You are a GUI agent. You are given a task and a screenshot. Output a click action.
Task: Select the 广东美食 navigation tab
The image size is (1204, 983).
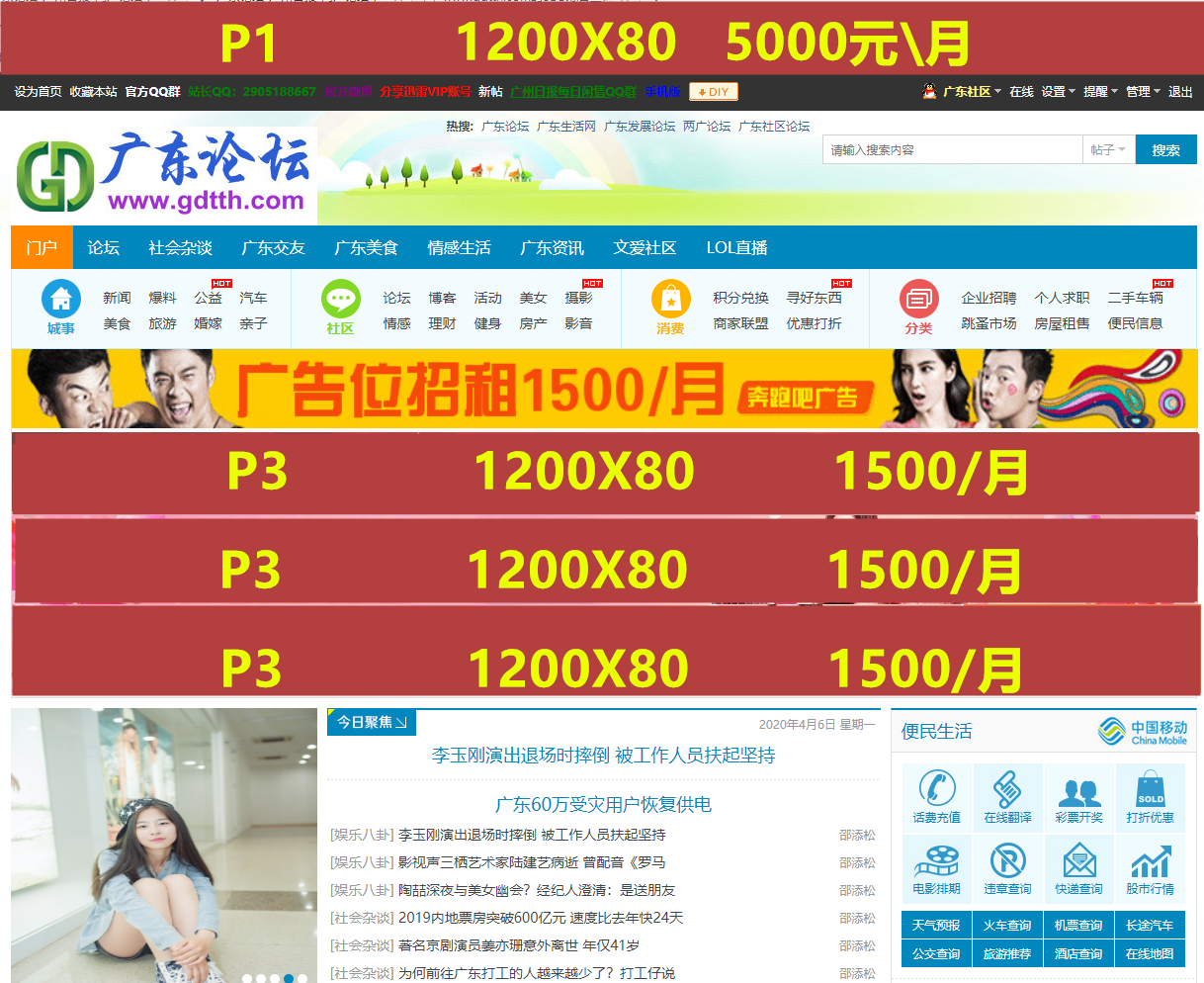point(367,247)
